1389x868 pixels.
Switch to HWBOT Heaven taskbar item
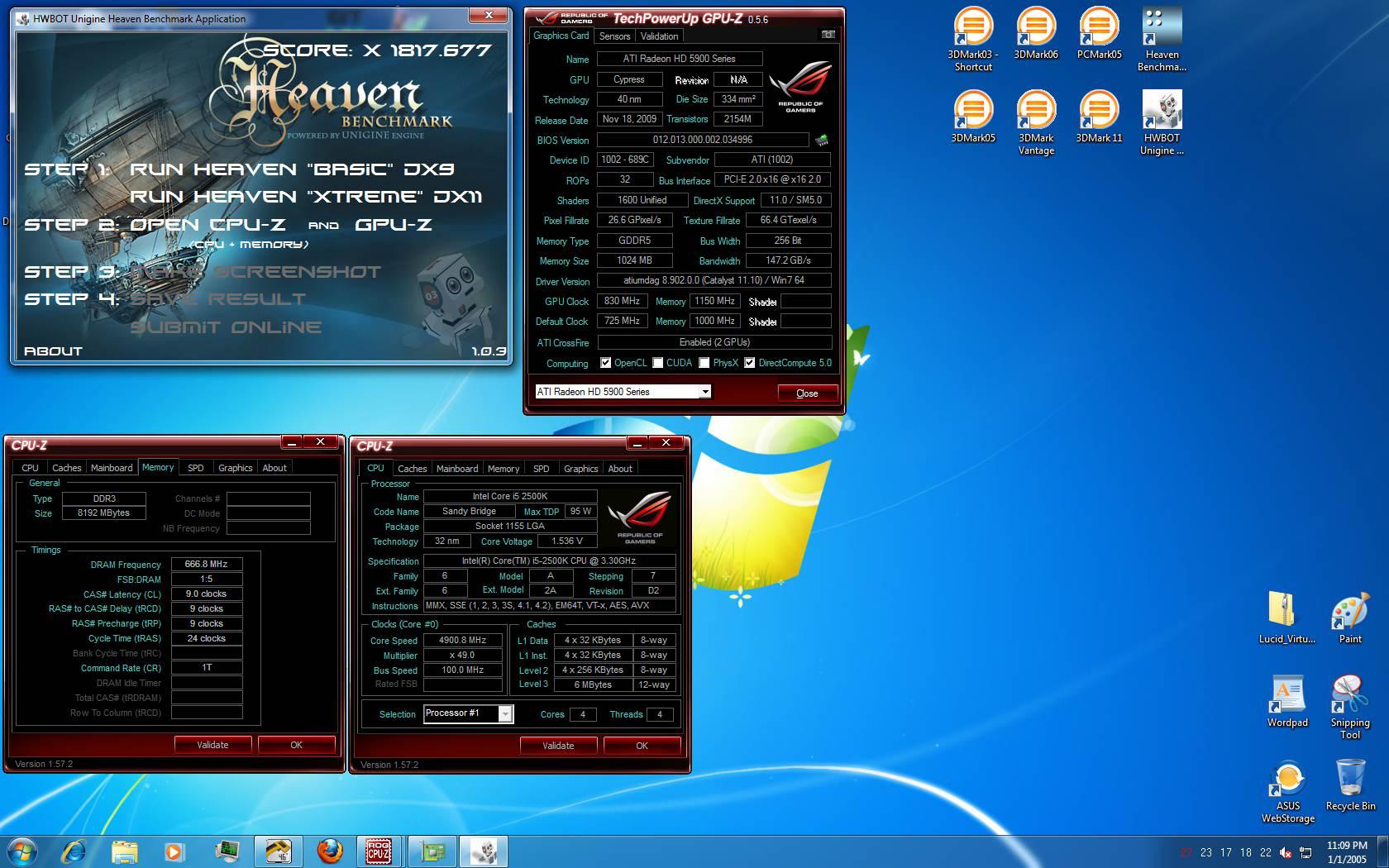tap(484, 851)
